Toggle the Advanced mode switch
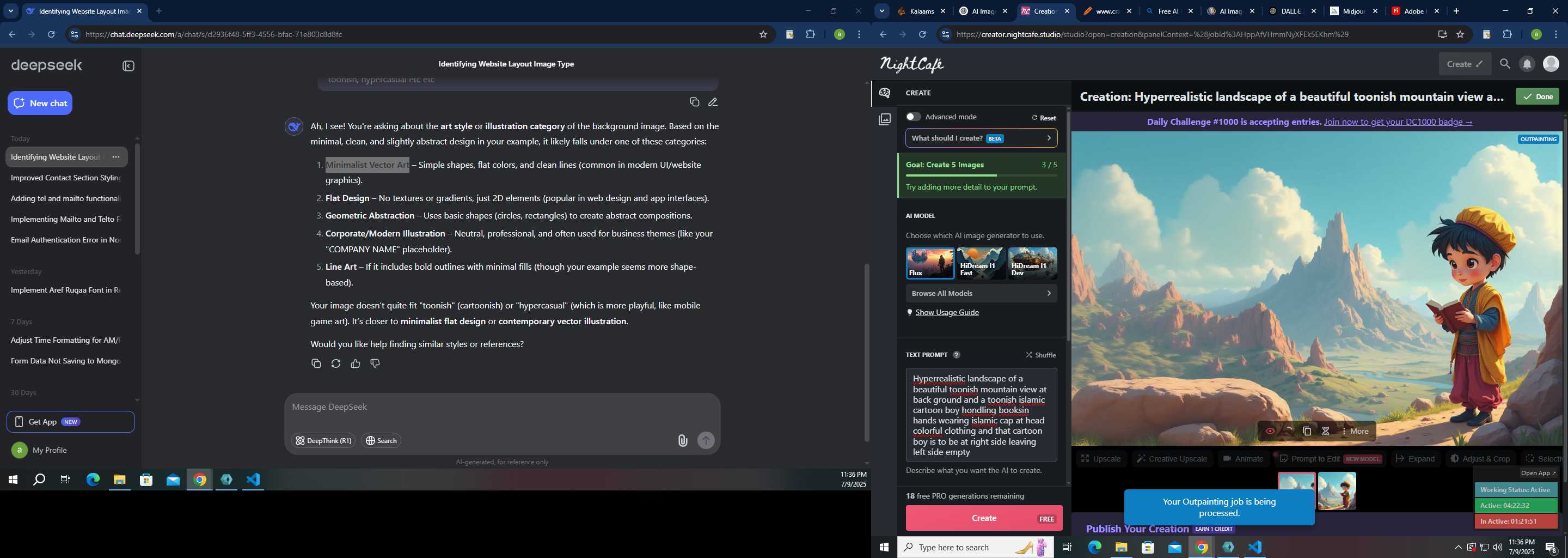 (x=913, y=117)
